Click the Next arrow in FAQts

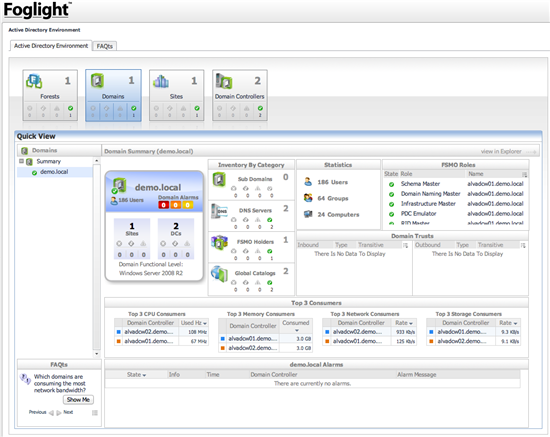59,413
